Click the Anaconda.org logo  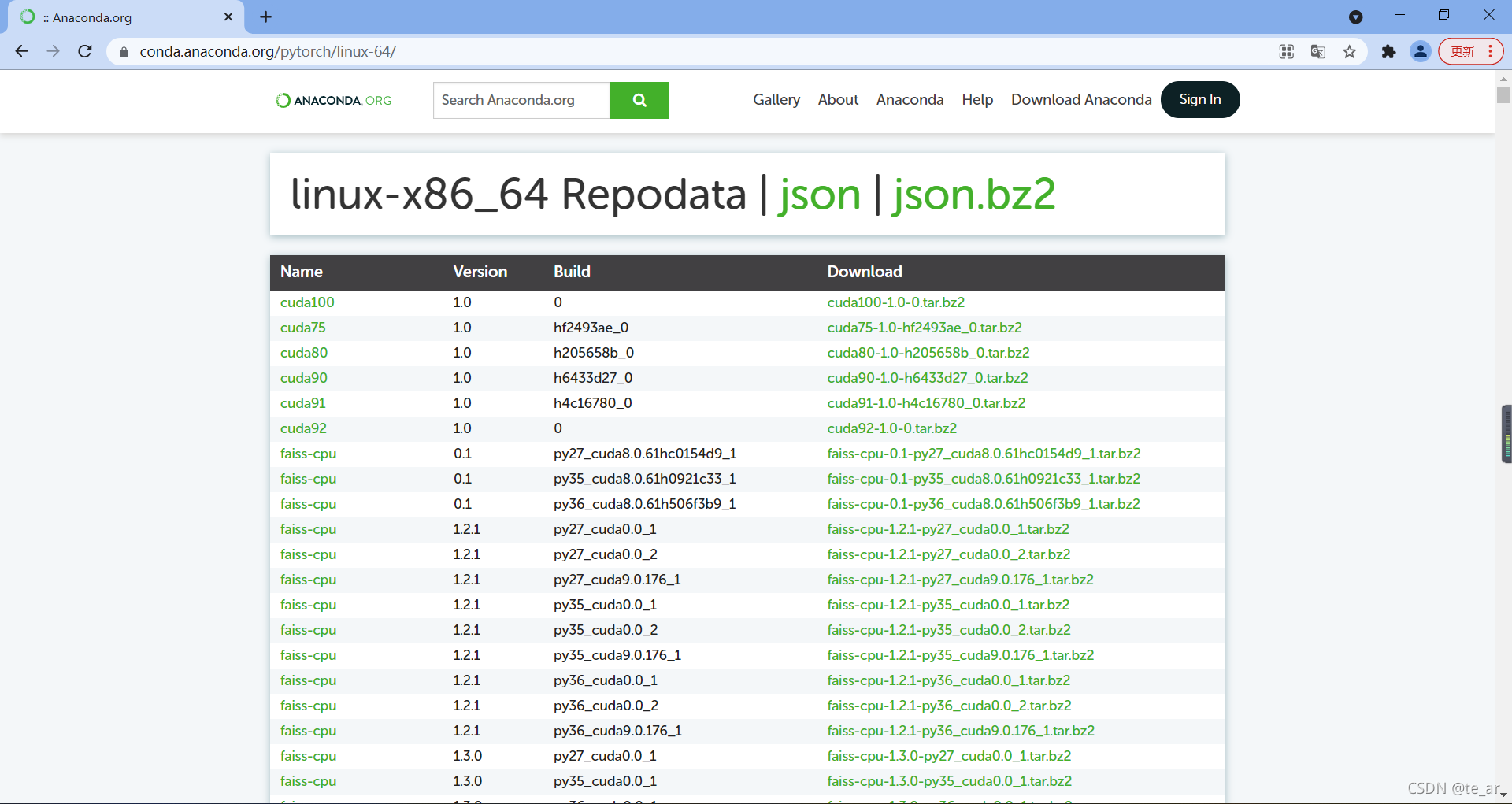[x=334, y=100]
